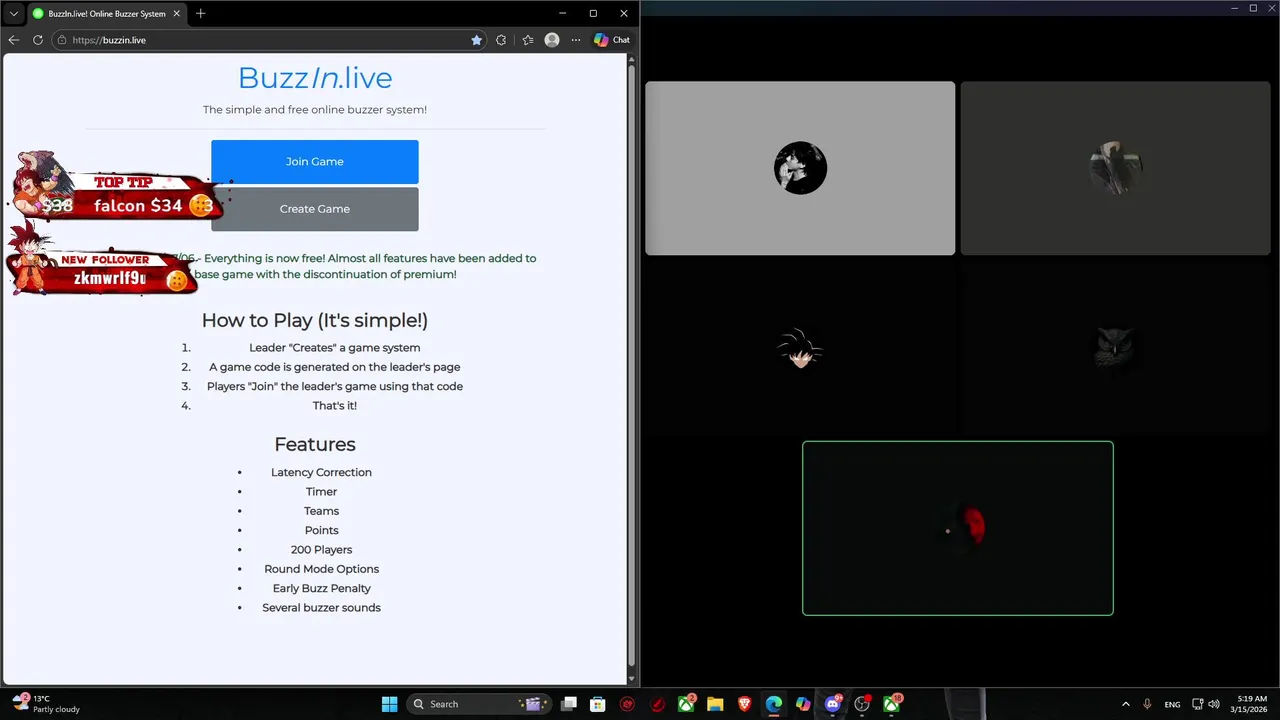Open the browser Extensions icon

(x=501, y=40)
